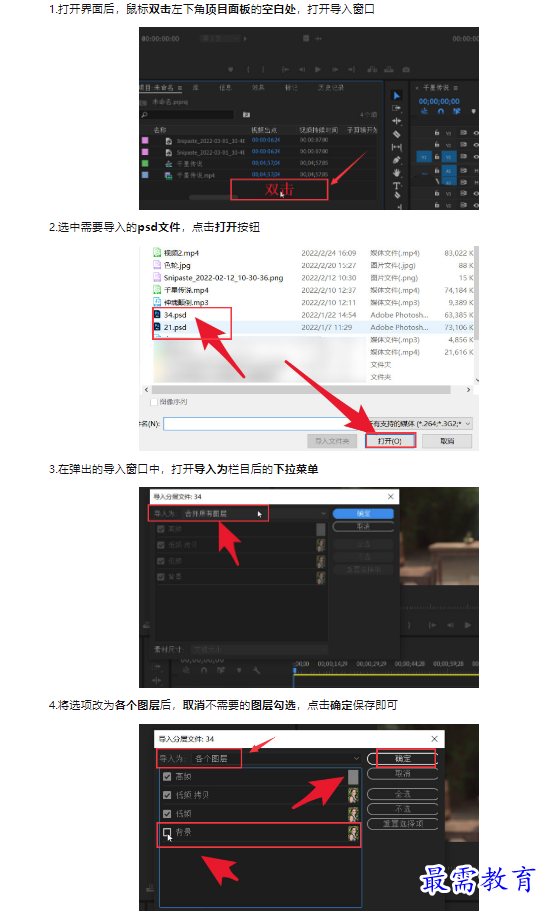This screenshot has width=544, height=911.
Task: Uncheck the 高频 layer checkbox
Action: tap(167, 776)
